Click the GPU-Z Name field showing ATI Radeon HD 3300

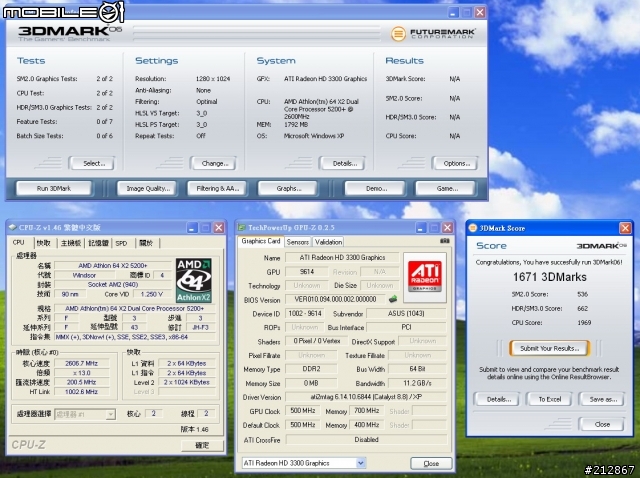pyautogui.click(x=342, y=258)
